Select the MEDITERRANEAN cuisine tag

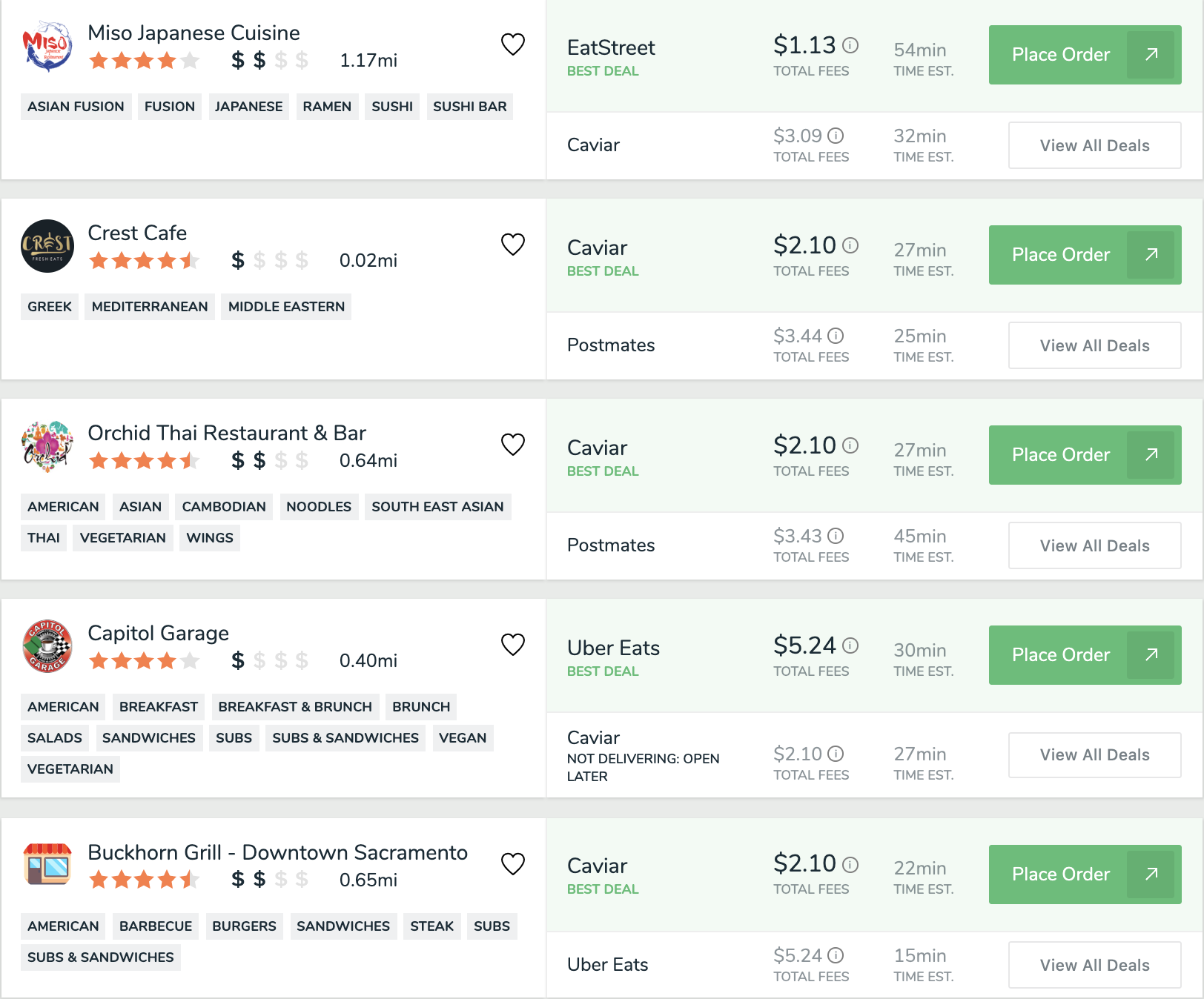point(150,307)
